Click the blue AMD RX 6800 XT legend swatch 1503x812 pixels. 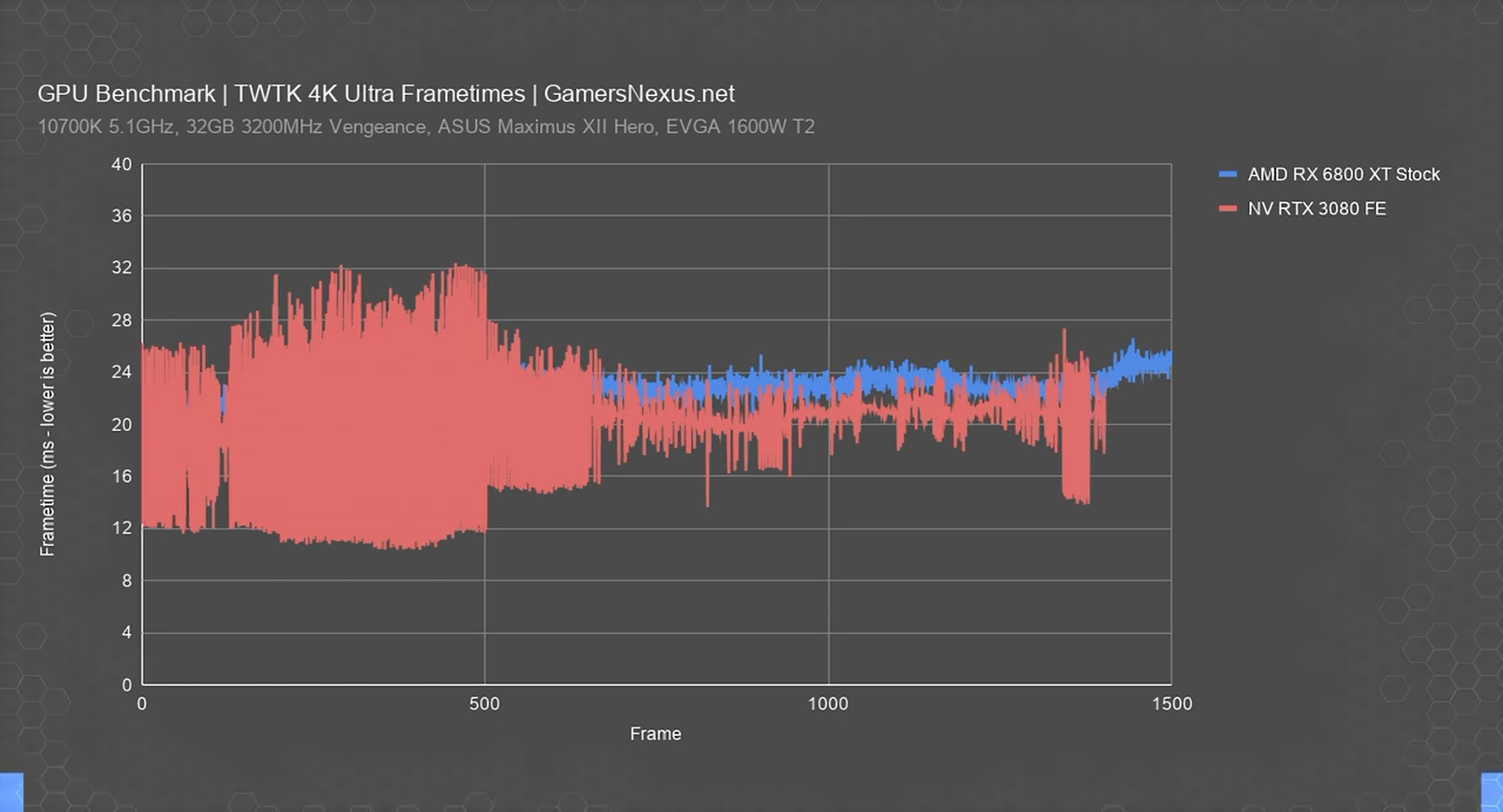[1227, 174]
